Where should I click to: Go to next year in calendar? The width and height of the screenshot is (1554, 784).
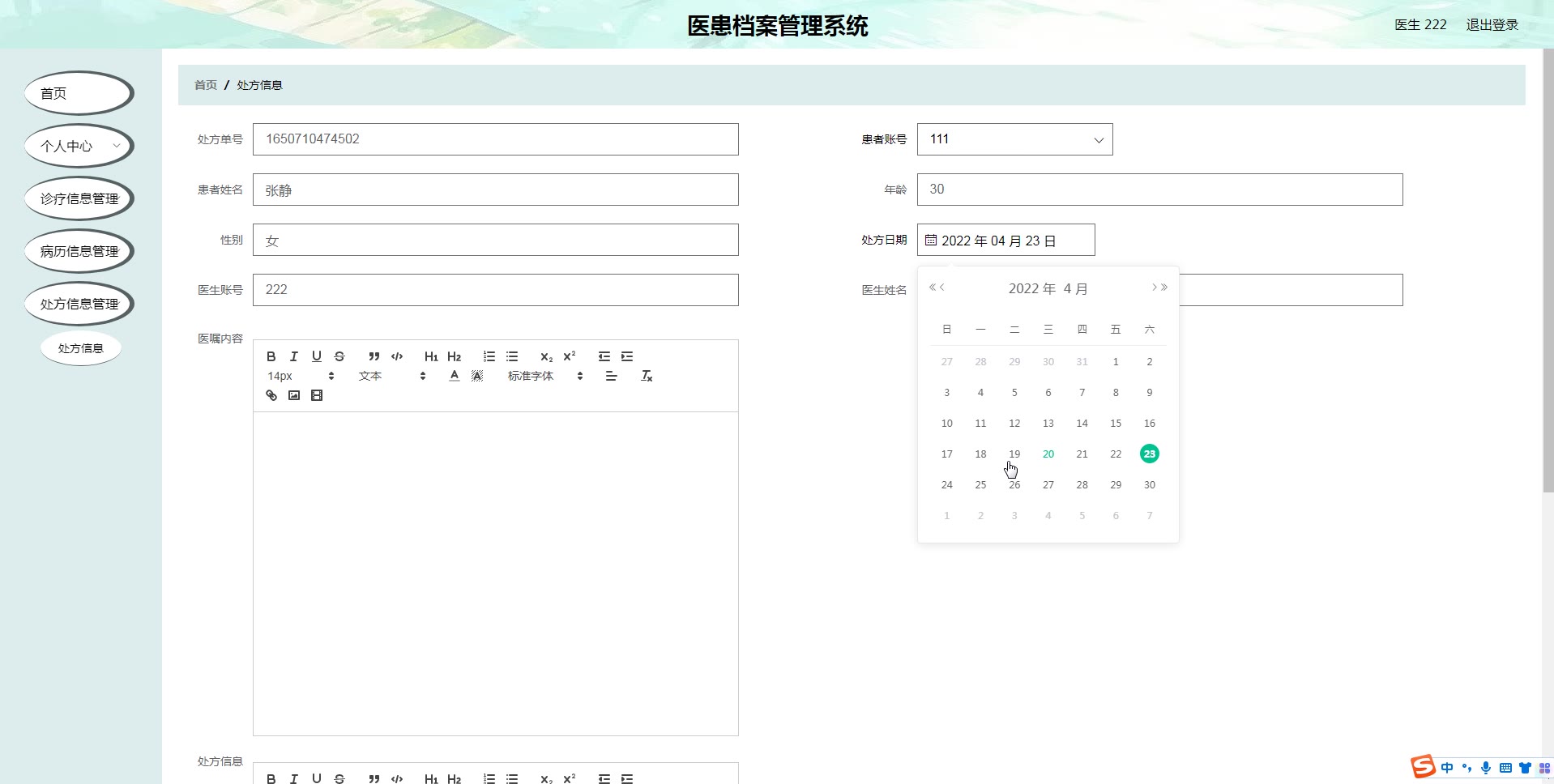point(1164,288)
